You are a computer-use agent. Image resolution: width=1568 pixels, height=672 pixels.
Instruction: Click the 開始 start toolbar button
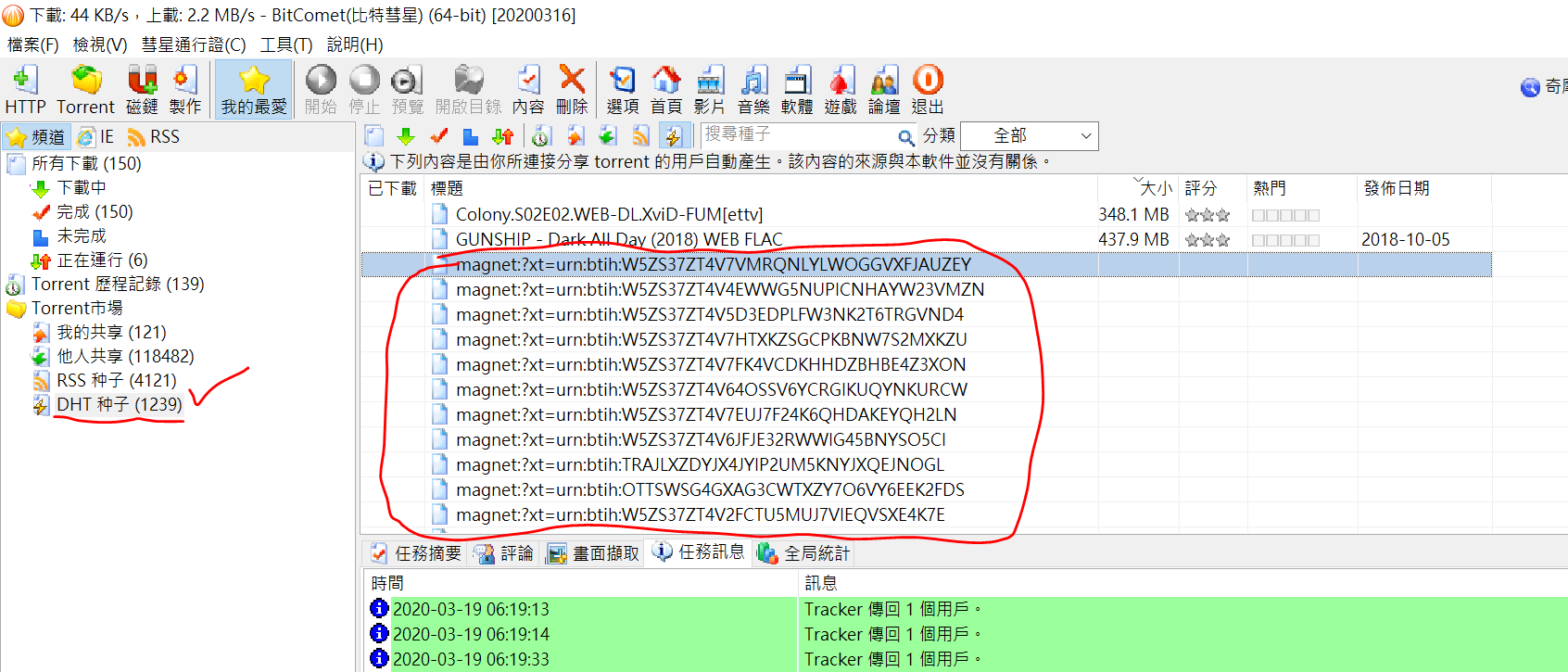tap(321, 90)
